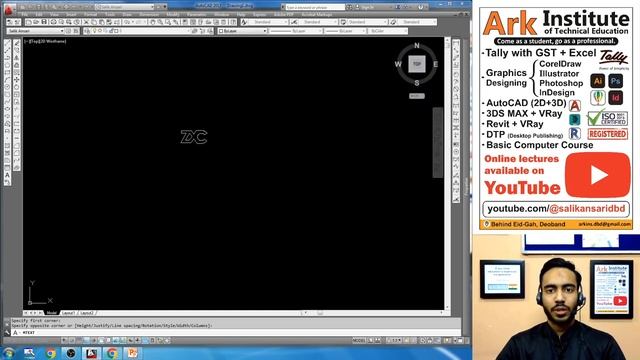Select the Multiline Text tool (A icon)

pos(7,175)
